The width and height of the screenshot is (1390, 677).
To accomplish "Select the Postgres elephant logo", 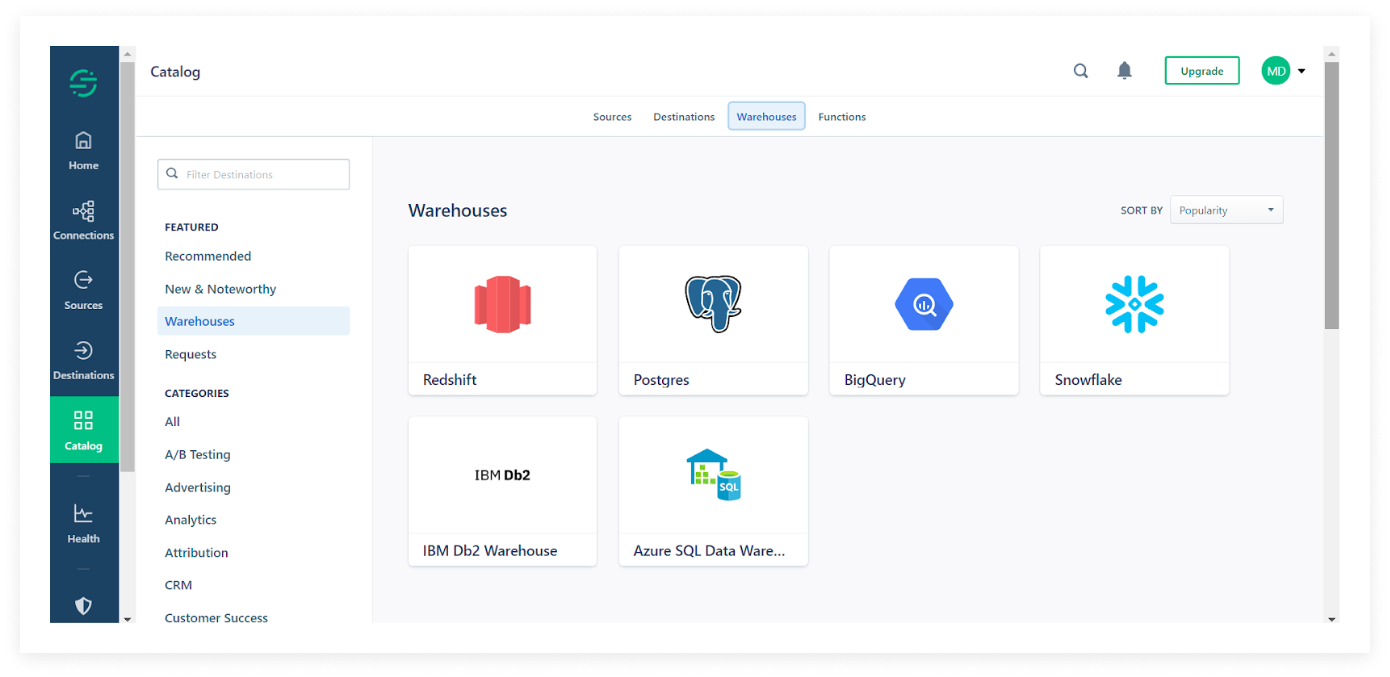I will (x=713, y=304).
